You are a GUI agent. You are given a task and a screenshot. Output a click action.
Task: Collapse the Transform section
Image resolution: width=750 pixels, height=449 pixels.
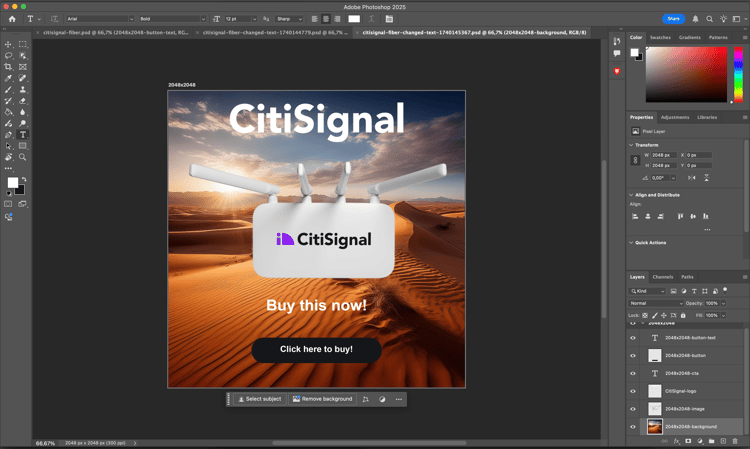tap(631, 145)
